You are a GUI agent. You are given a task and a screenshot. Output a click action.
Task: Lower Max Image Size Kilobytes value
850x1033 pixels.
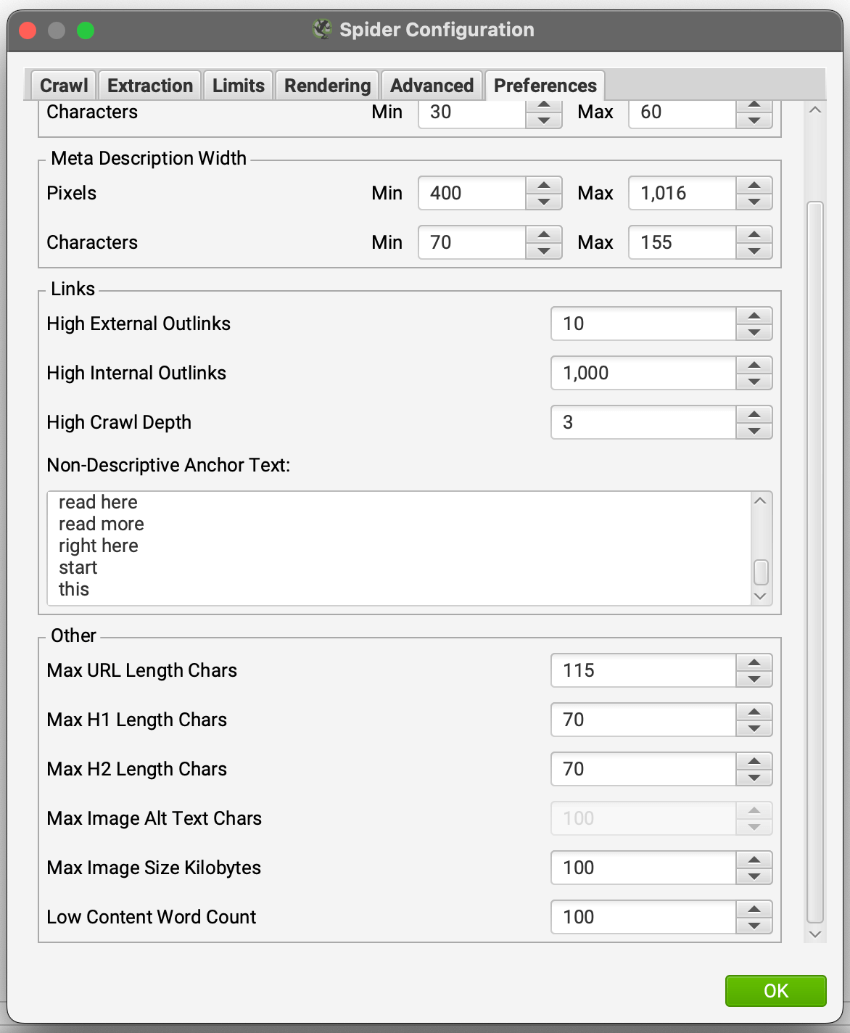tap(754, 876)
